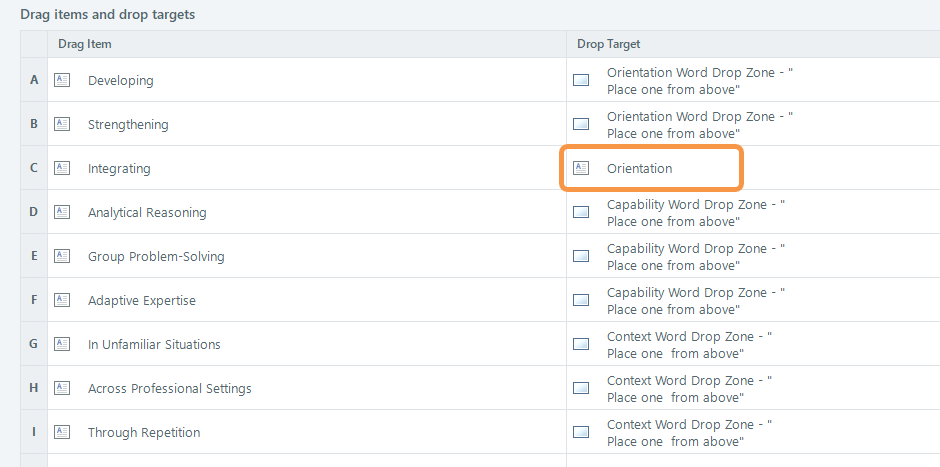This screenshot has width=940, height=467.
Task: Click the Drag Item column header
Action: coord(85,44)
